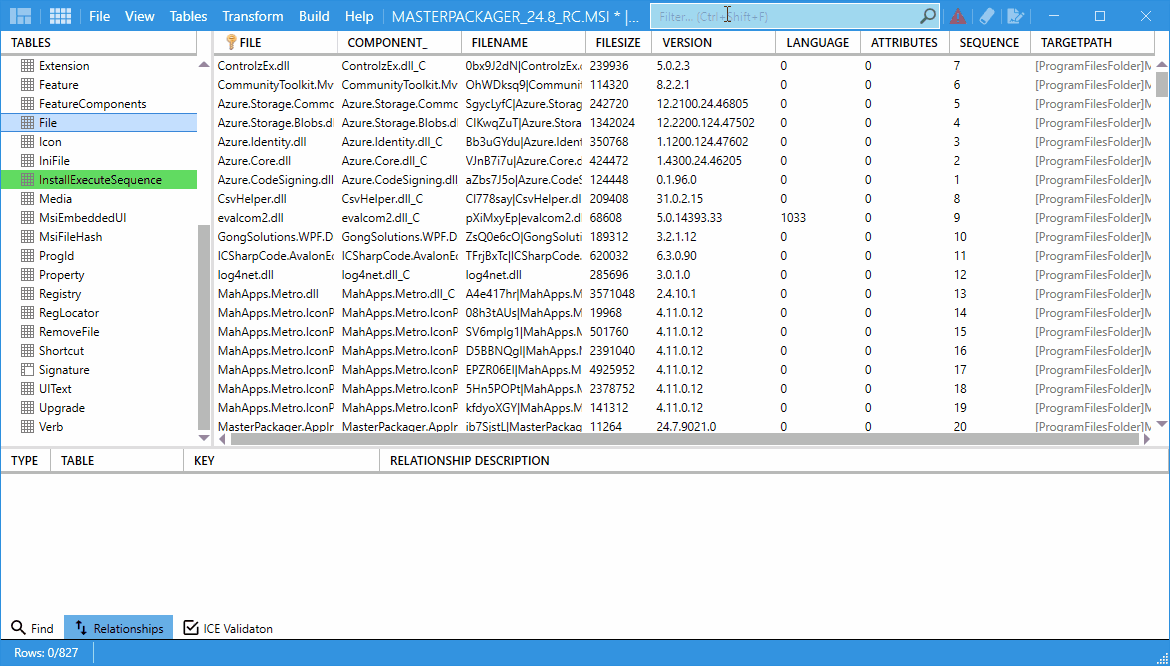Click the version cell 5.0.14393.33
Viewport: 1170px width, 666px height.
pos(713,218)
